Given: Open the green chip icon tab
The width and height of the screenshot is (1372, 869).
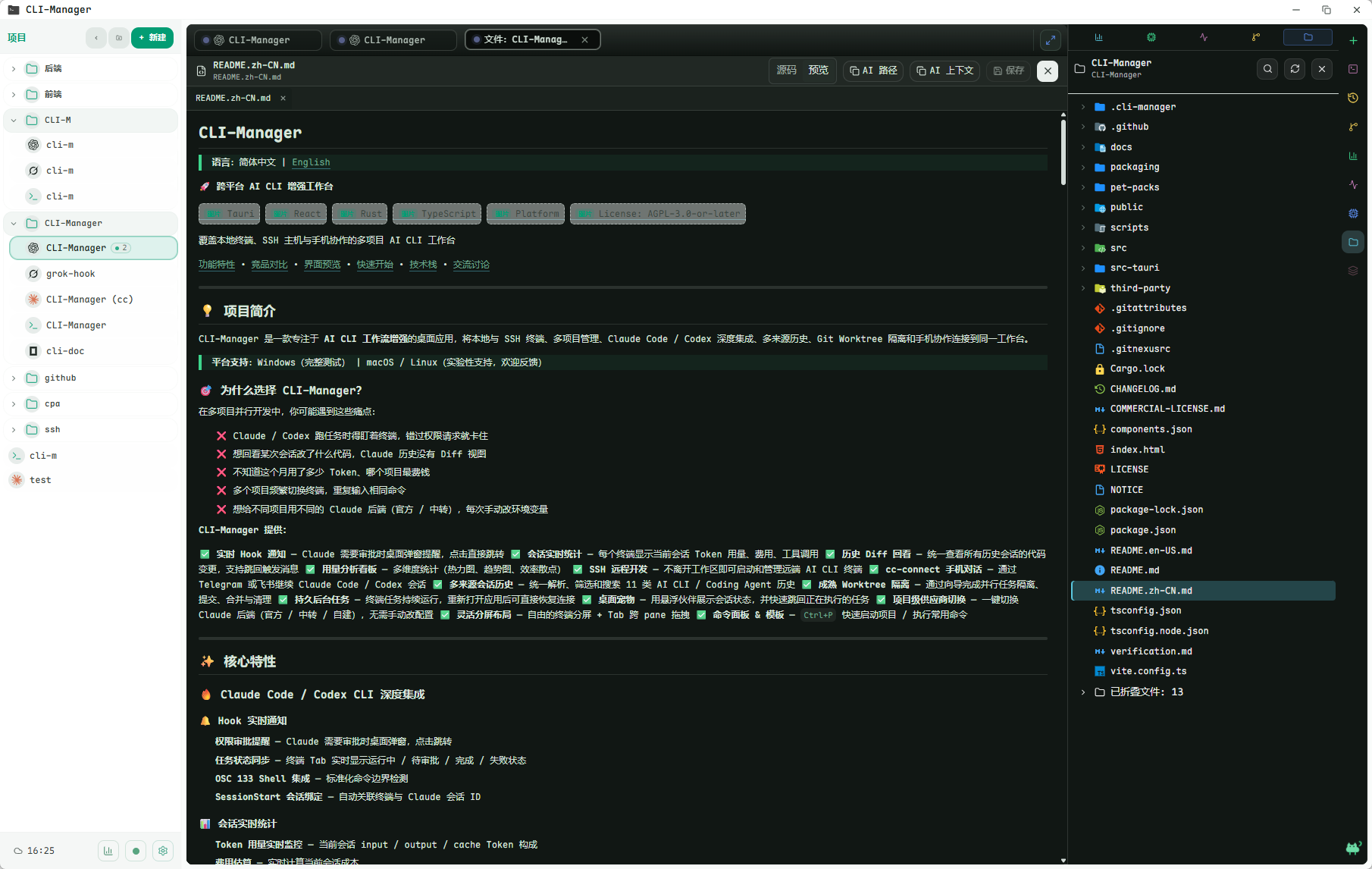Looking at the screenshot, I should (1151, 37).
